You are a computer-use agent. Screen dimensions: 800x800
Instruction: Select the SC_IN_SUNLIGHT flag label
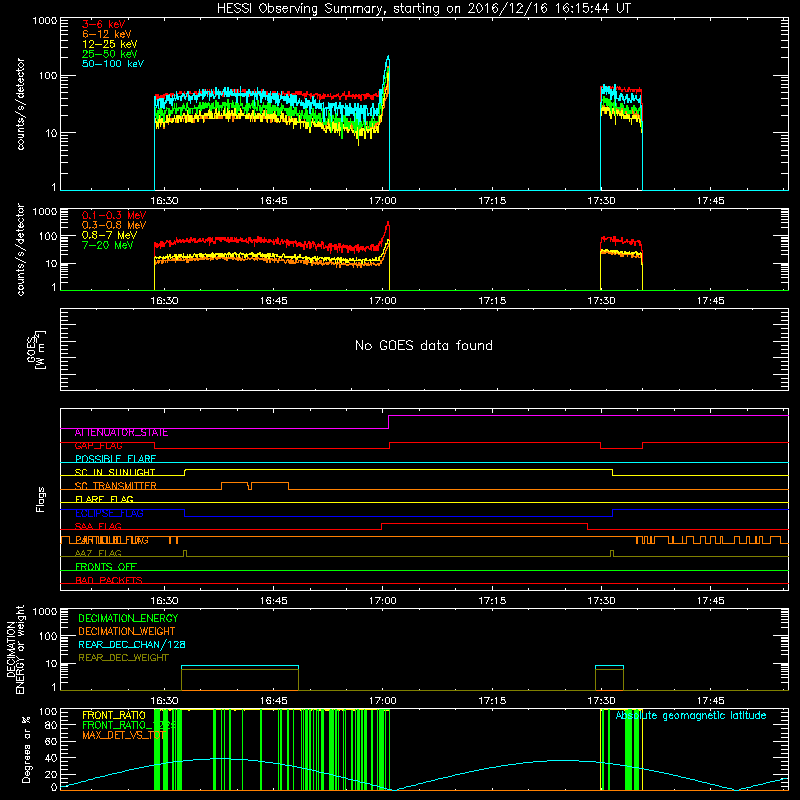tap(115, 472)
